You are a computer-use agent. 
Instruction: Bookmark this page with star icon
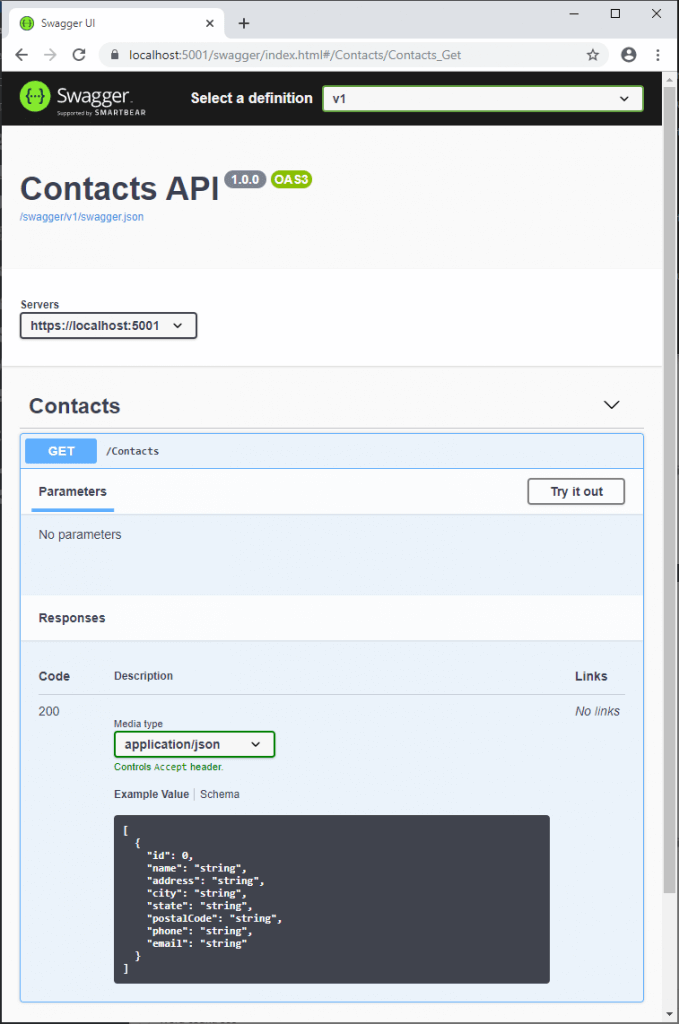point(593,55)
